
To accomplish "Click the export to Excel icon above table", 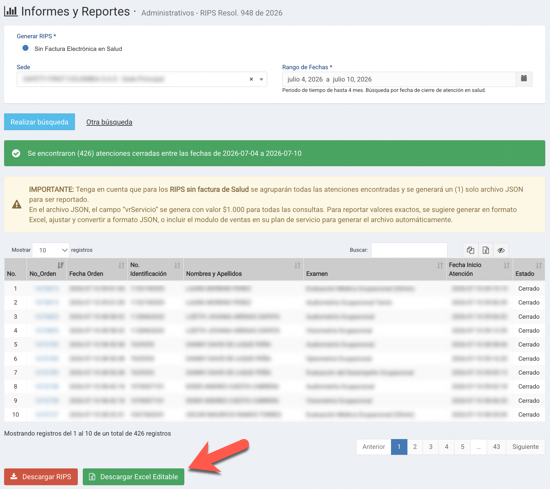I will [x=485, y=250].
